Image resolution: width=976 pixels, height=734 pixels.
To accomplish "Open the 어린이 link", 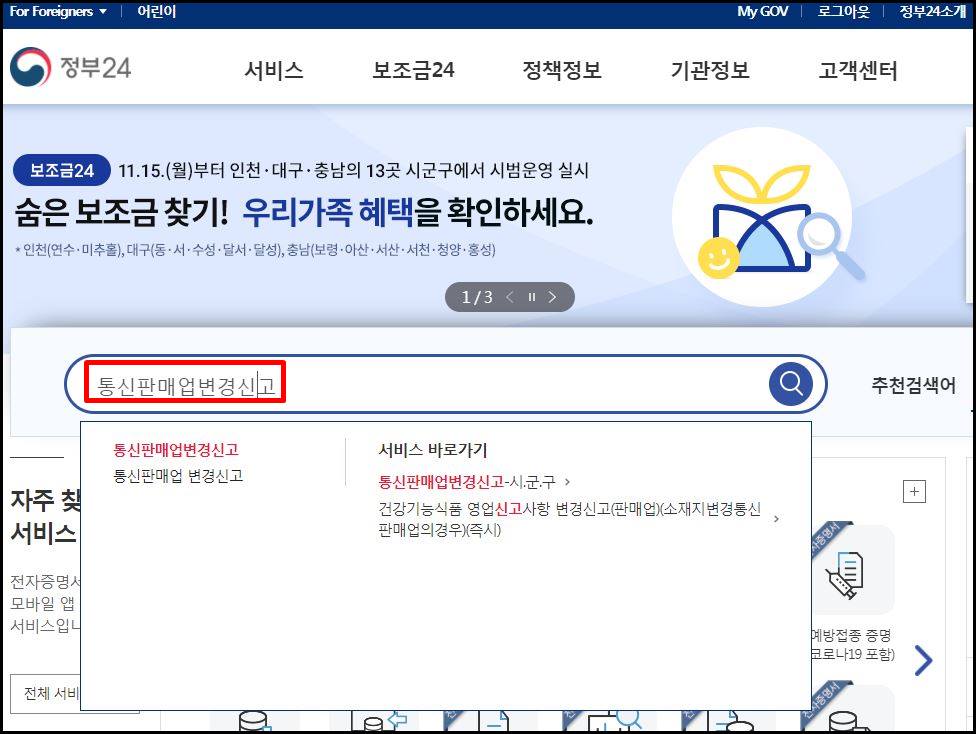I will pos(157,11).
